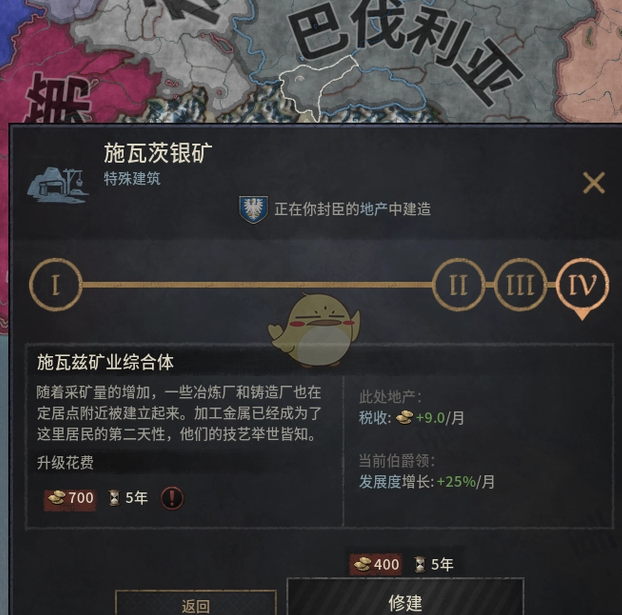Click the 返回 back button
Image resolution: width=622 pixels, height=615 pixels.
(x=196, y=603)
